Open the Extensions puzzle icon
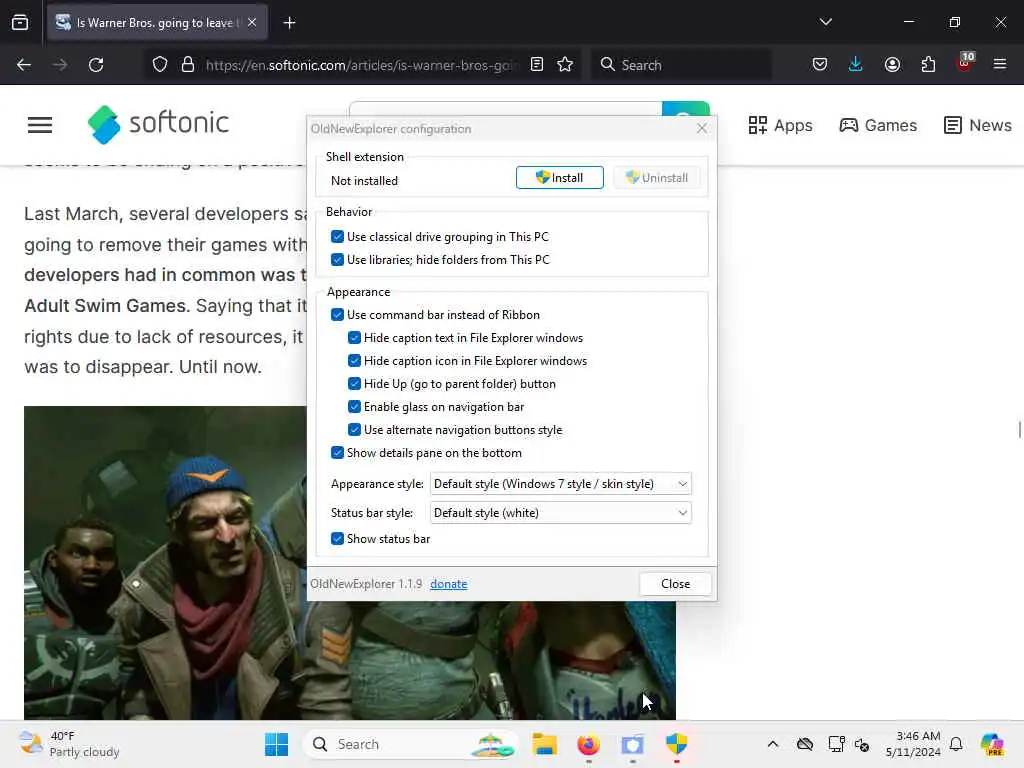The height and width of the screenshot is (768, 1024). (928, 64)
